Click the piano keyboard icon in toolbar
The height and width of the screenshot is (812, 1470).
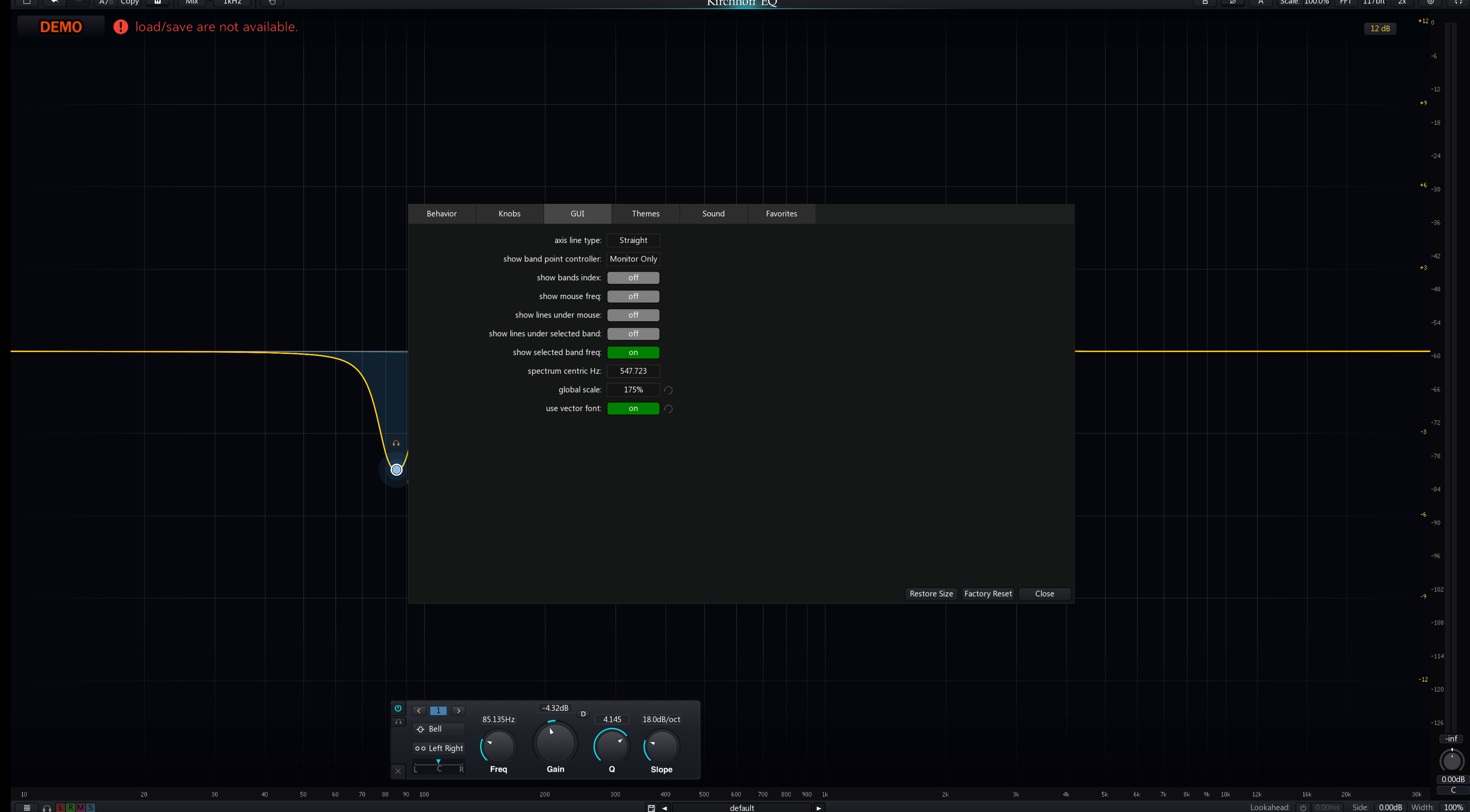(157, 2)
